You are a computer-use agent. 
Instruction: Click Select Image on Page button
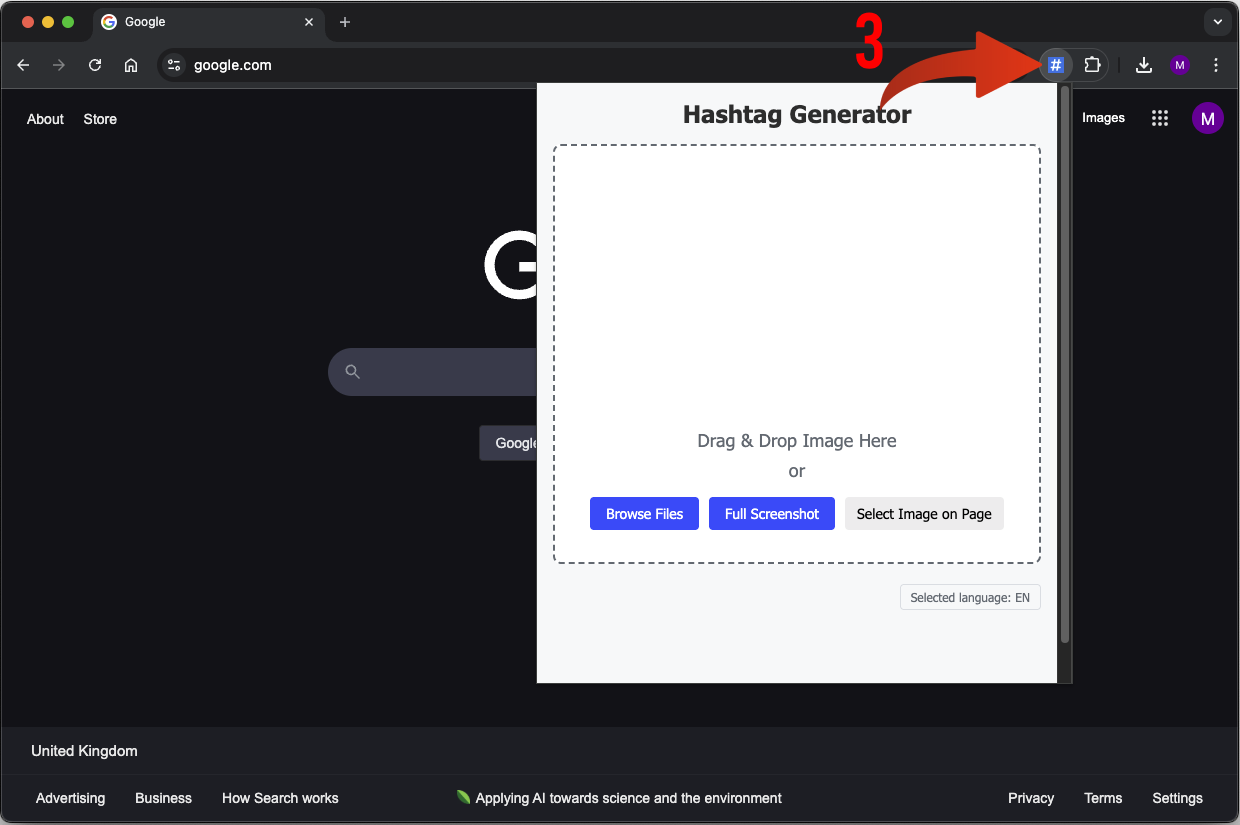(924, 514)
